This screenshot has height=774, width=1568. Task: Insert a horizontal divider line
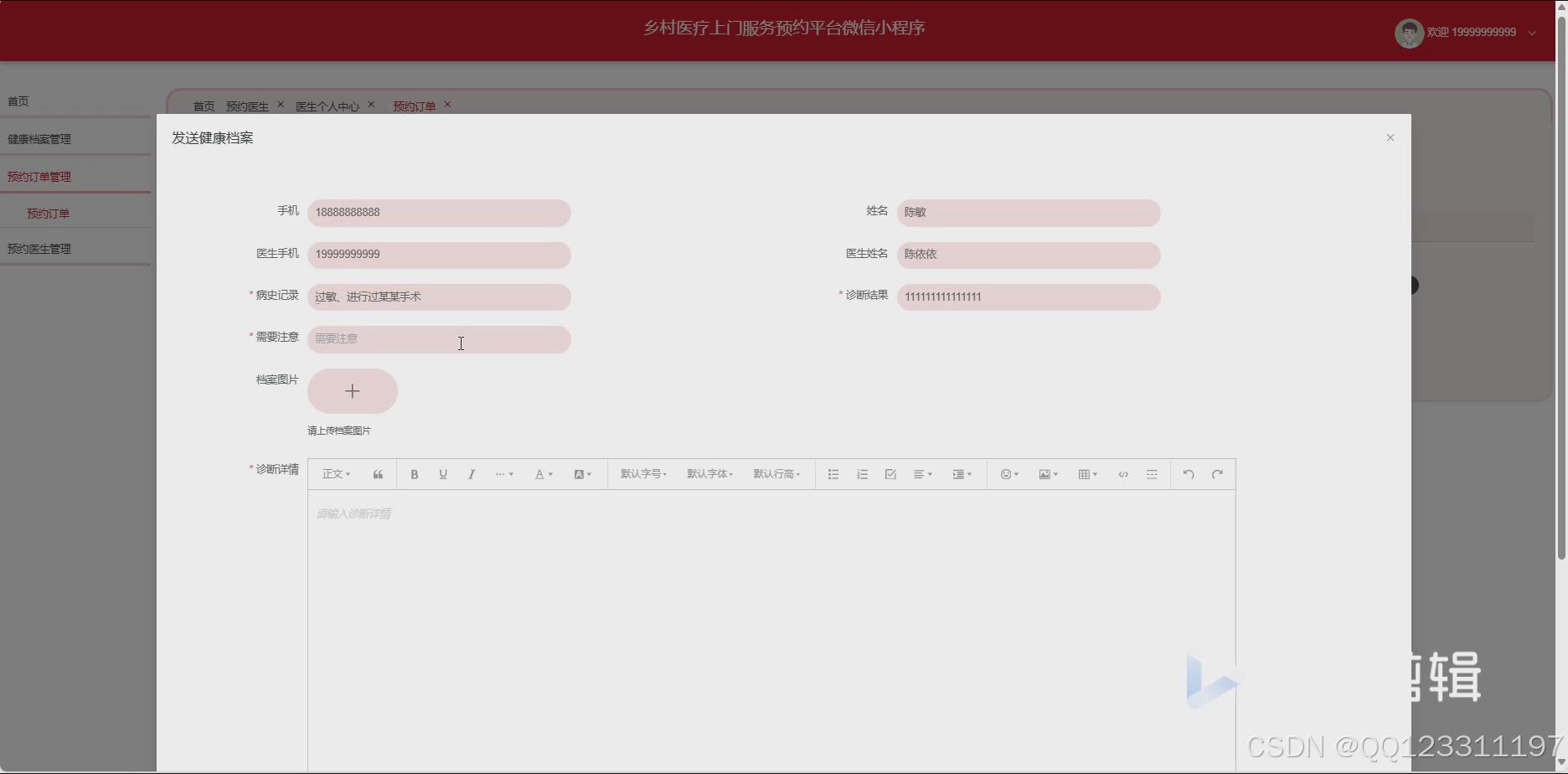[x=1152, y=474]
